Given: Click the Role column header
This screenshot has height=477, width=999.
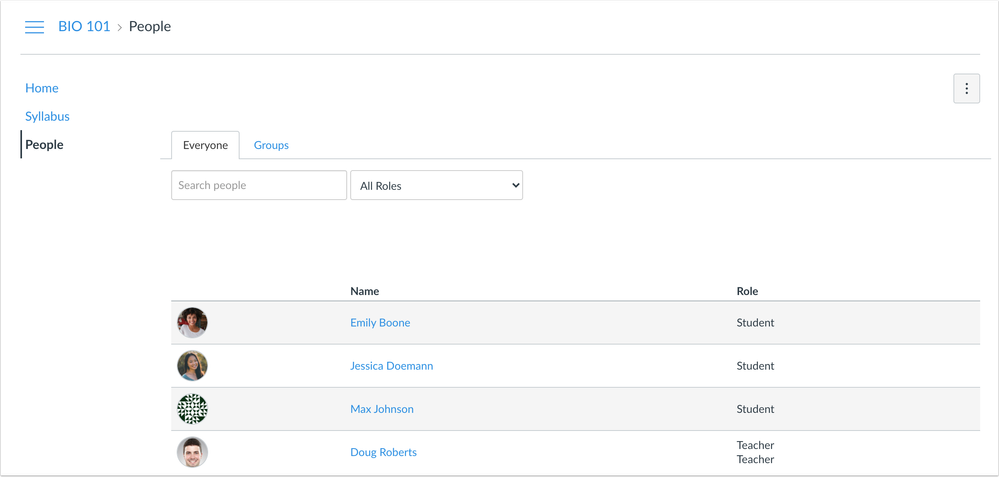Looking at the screenshot, I should pos(747,291).
